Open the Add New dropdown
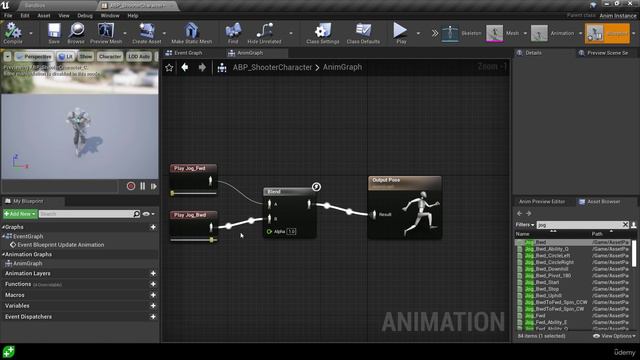640x360 pixels. coord(20,214)
